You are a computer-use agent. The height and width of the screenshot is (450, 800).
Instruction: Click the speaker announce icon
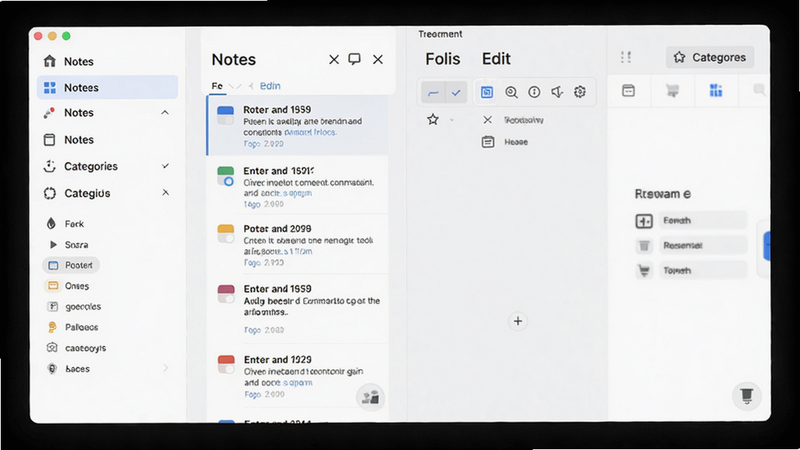click(x=557, y=92)
